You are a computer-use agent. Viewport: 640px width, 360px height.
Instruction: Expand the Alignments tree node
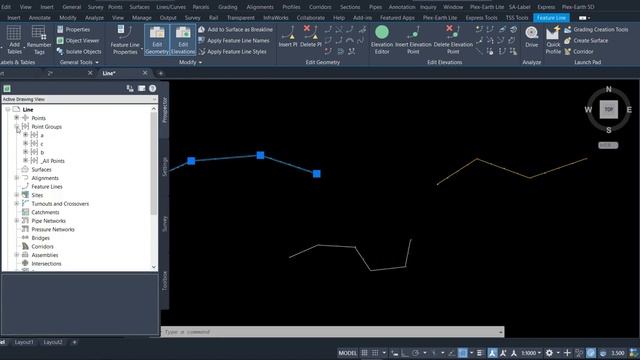pos(16,178)
